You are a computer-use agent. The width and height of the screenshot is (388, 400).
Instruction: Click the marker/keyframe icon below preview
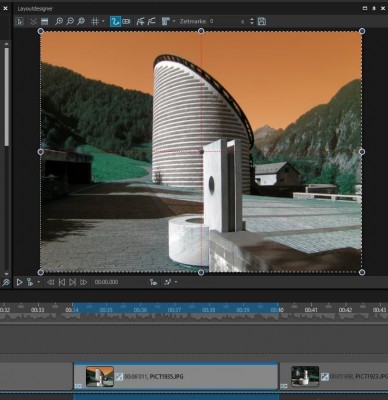153,282
